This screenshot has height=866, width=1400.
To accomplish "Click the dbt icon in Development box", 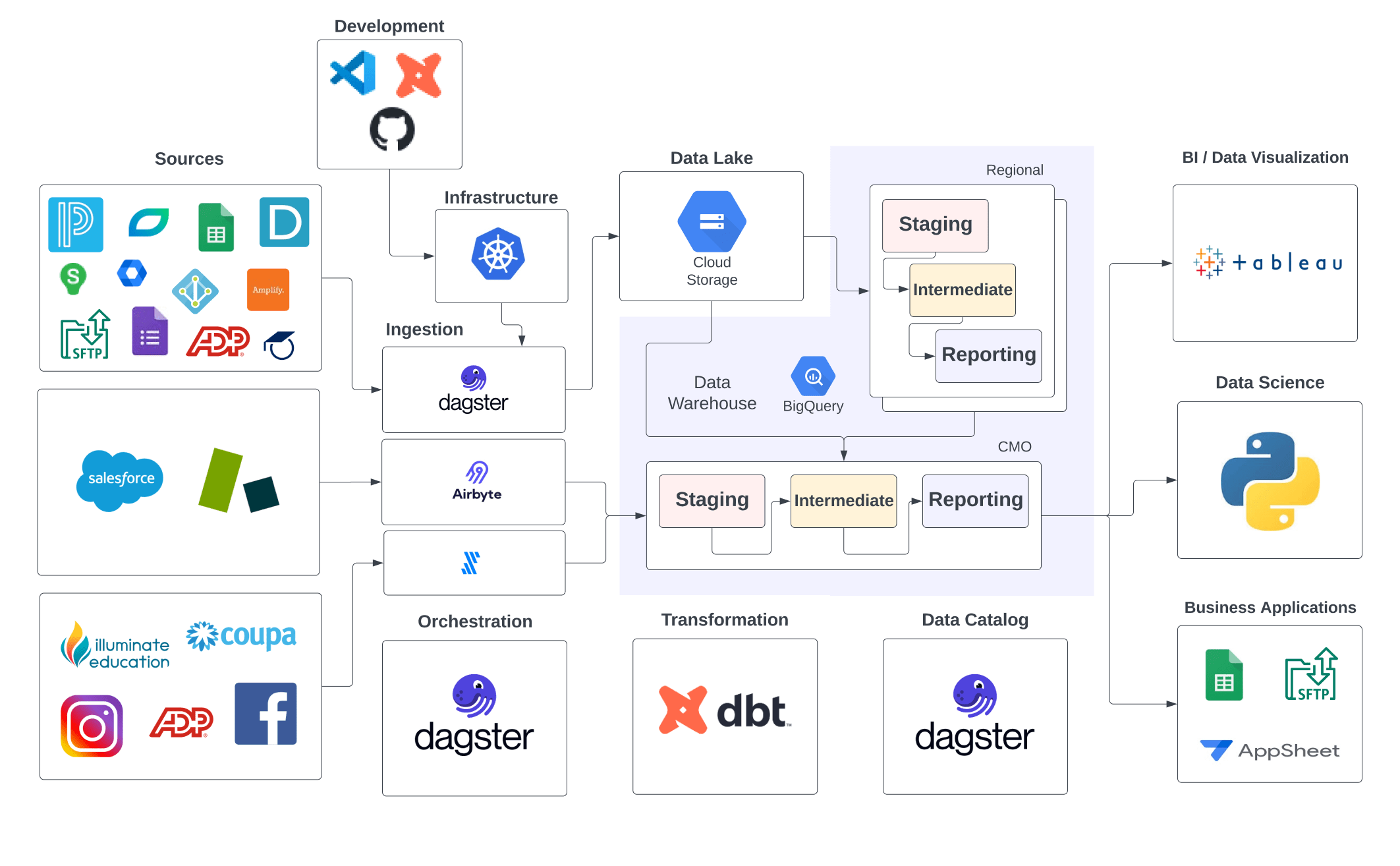I will click(419, 75).
